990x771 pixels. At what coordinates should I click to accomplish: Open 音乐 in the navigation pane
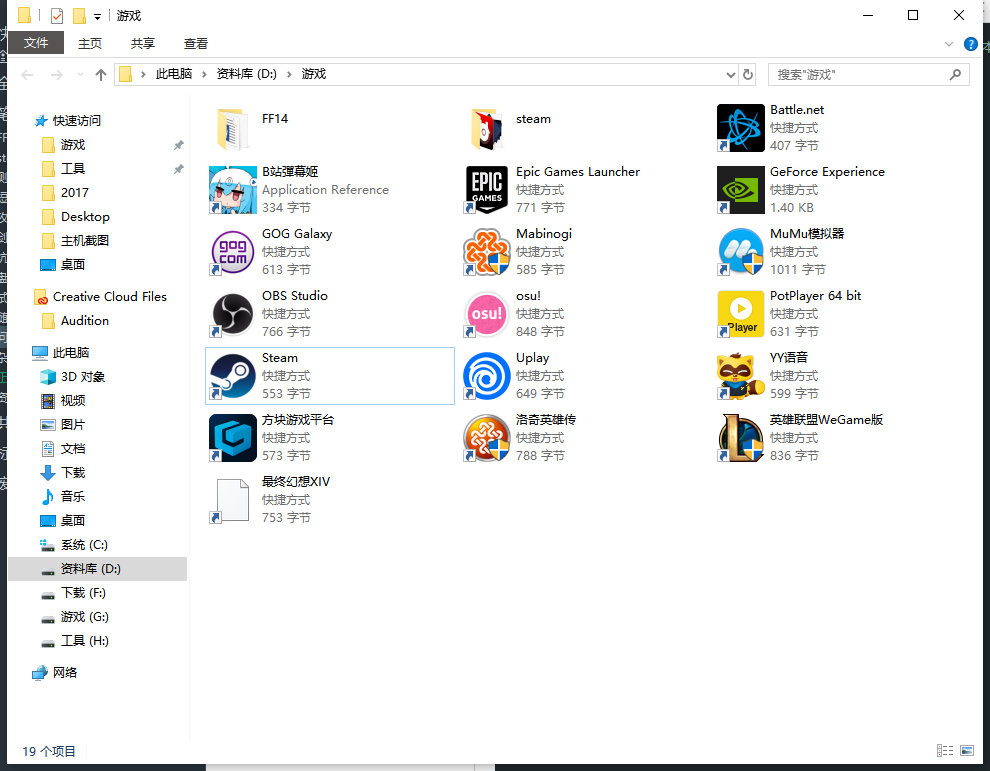coord(73,497)
